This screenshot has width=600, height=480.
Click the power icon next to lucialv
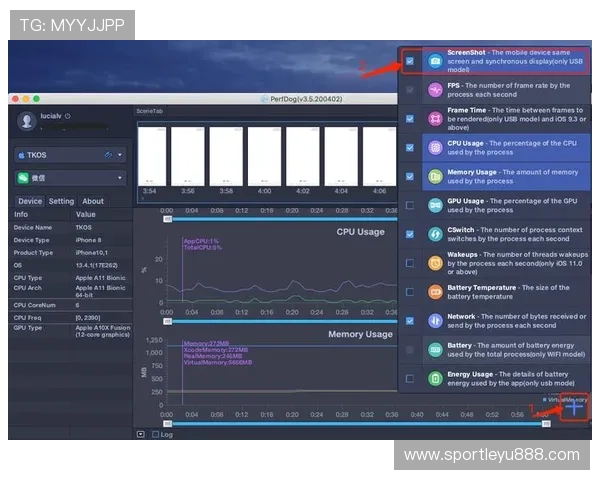click(68, 116)
